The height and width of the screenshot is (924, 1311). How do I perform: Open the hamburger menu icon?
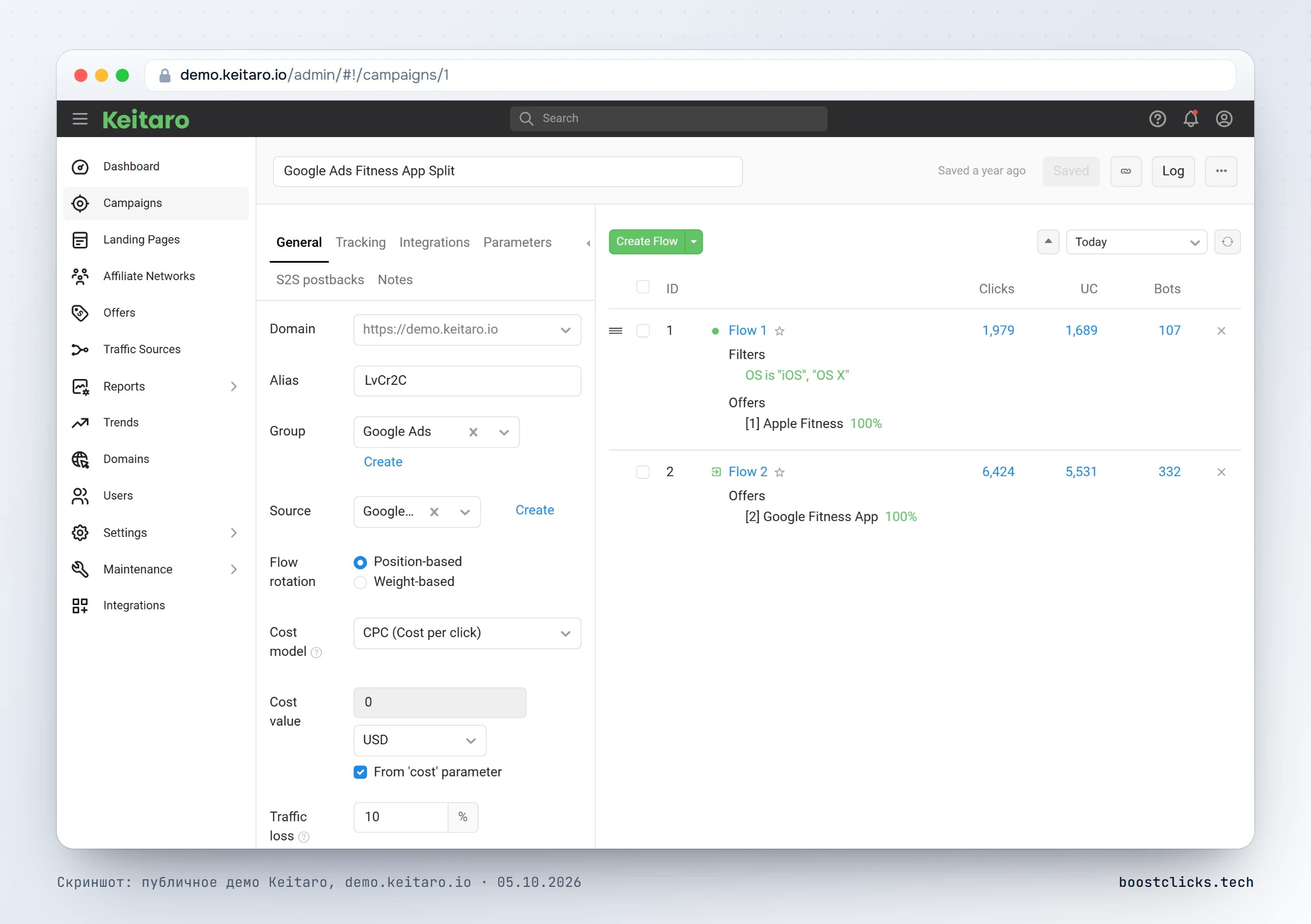pos(80,119)
